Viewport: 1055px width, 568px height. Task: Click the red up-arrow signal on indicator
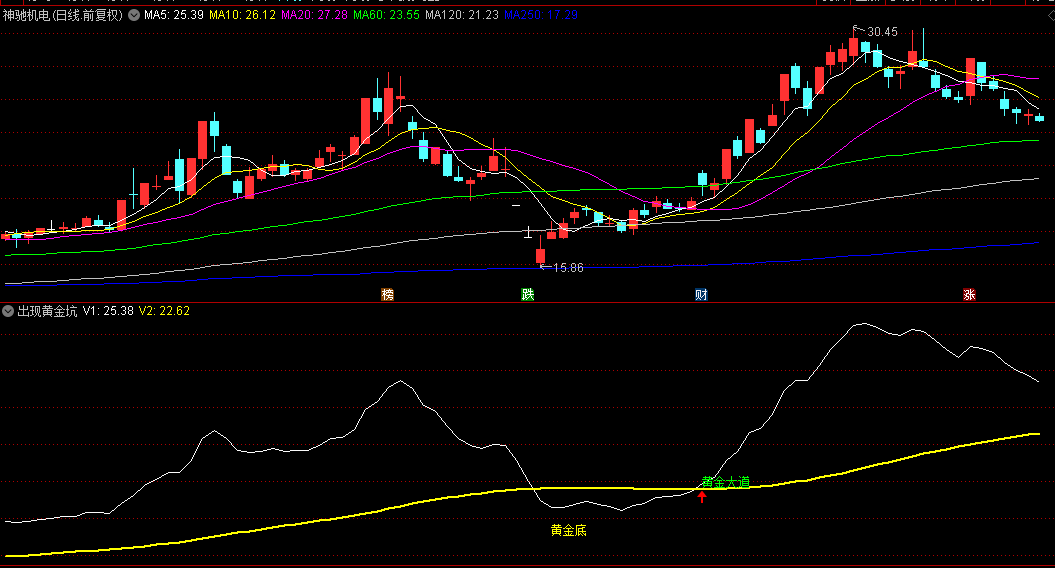702,497
